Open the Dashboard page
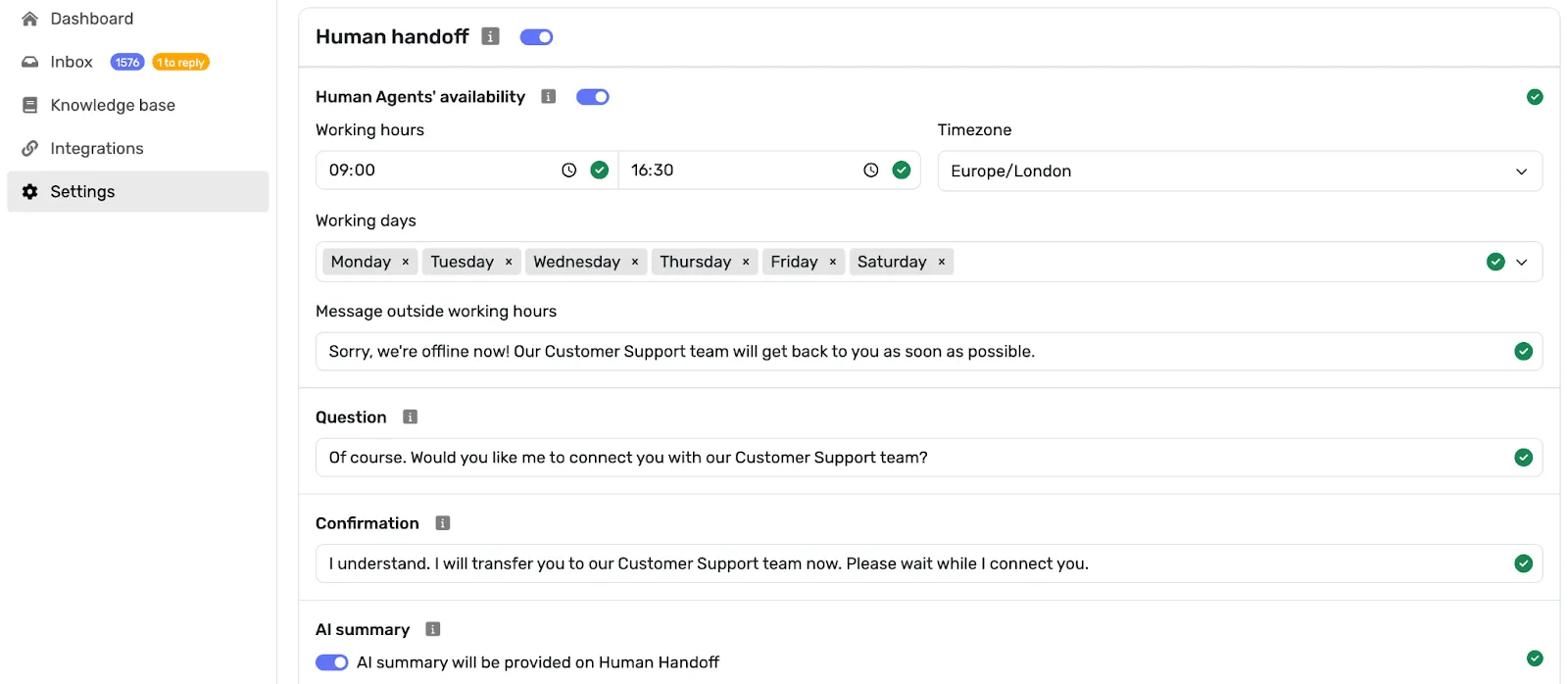Screen dimensions: 1568x684 coord(91,19)
